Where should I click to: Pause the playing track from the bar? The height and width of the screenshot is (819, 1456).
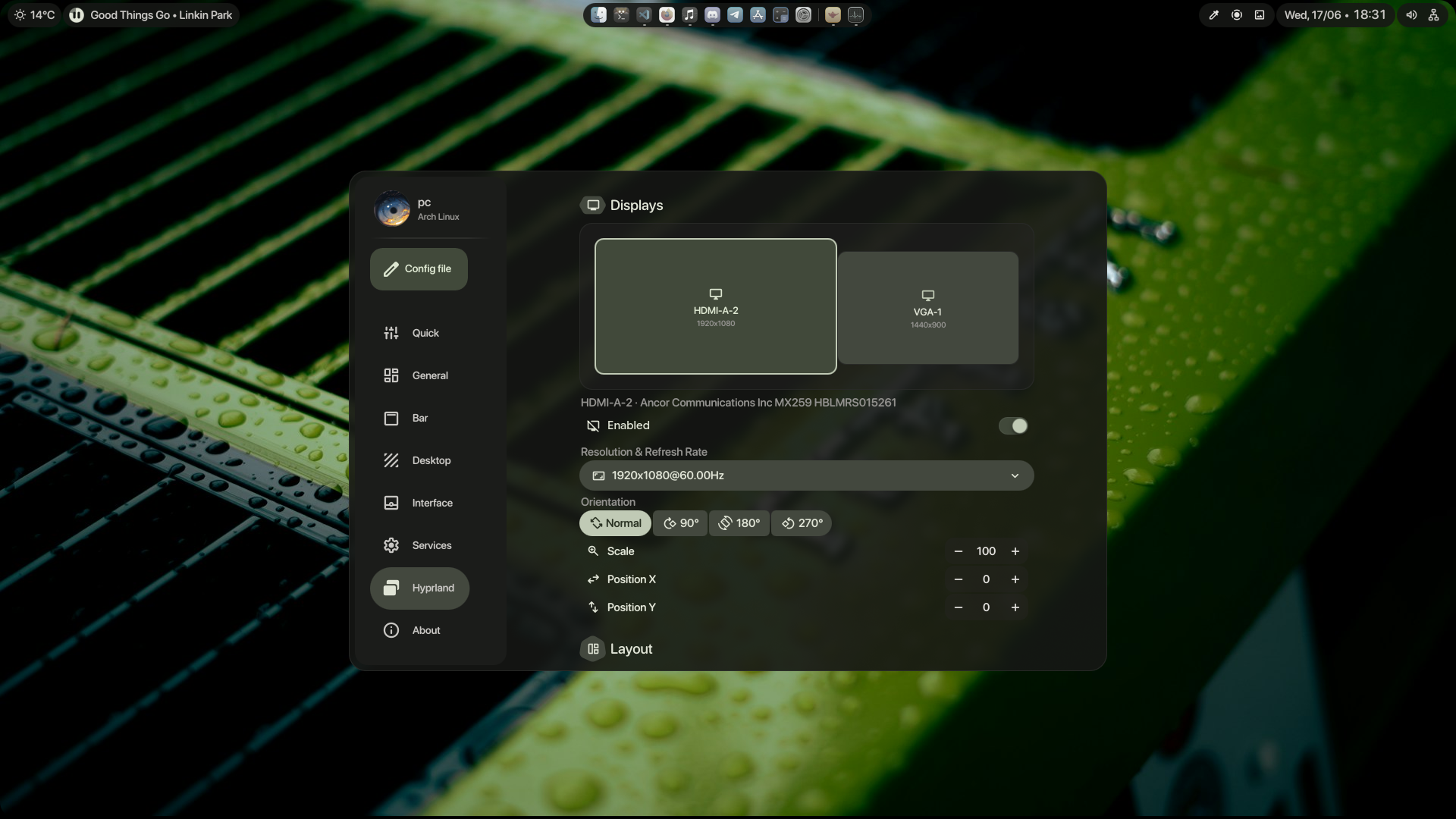pyautogui.click(x=77, y=15)
